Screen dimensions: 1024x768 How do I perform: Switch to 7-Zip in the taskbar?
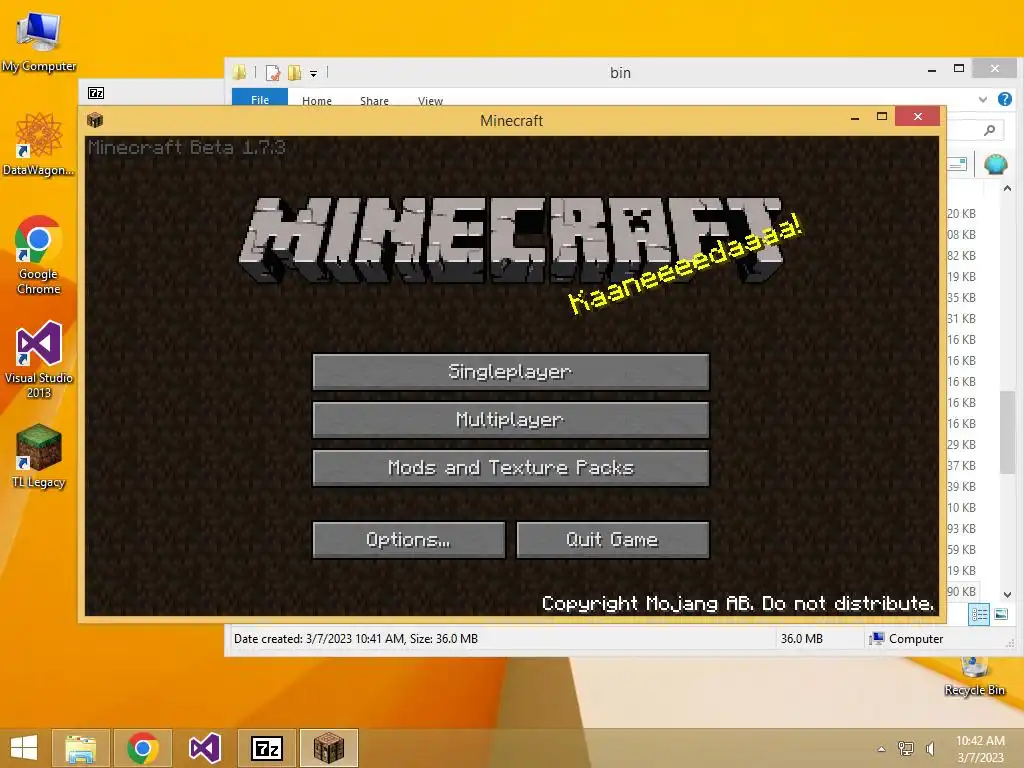pos(267,748)
